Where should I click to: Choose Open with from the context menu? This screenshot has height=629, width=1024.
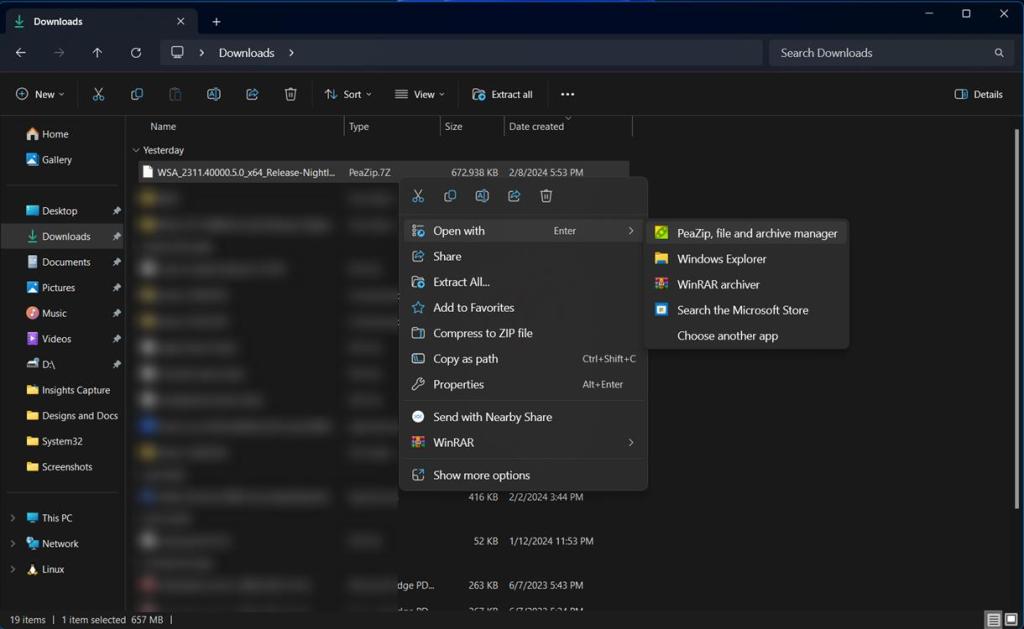click(x=522, y=231)
